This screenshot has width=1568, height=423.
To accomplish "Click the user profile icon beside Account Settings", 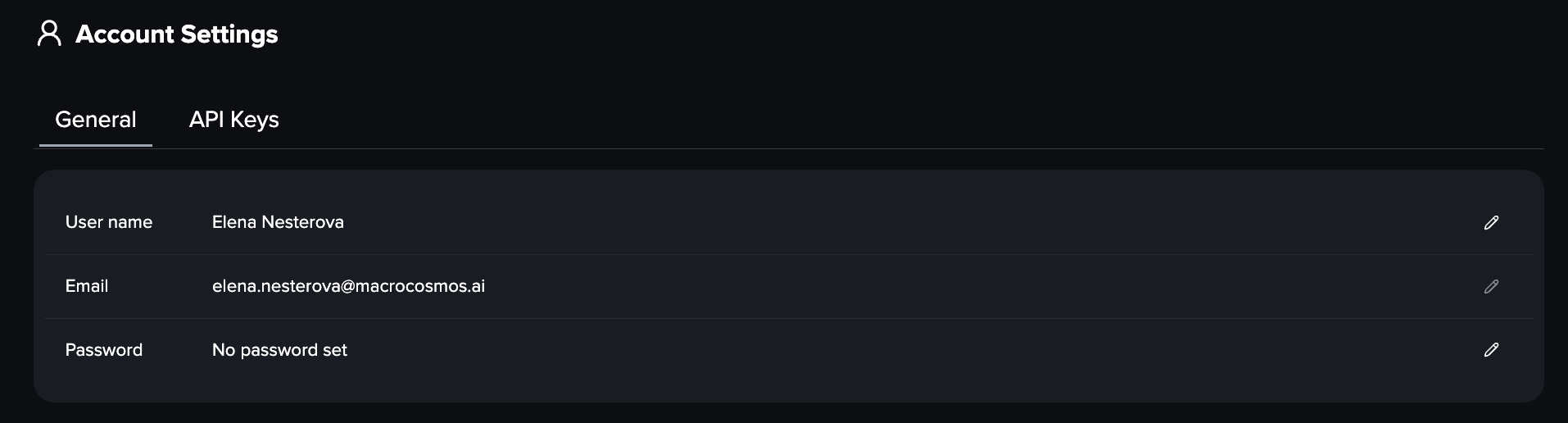I will pos(49,34).
